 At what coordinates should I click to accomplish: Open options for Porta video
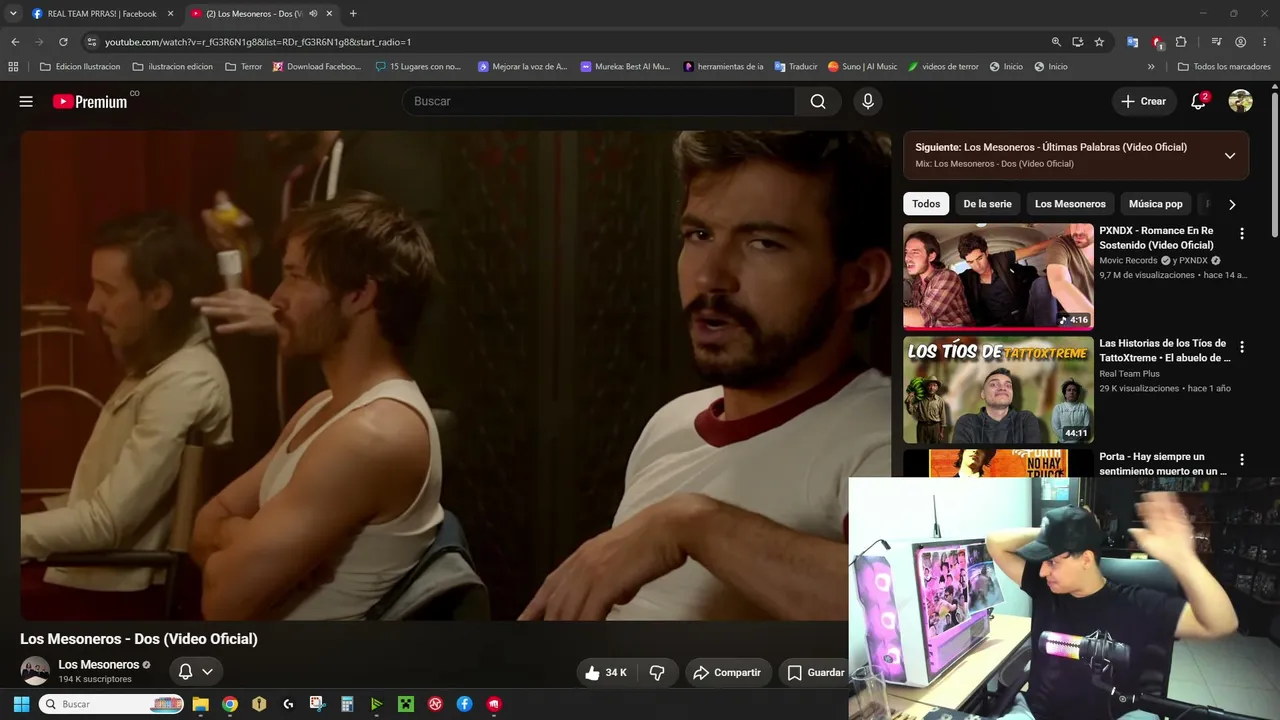[1242, 460]
